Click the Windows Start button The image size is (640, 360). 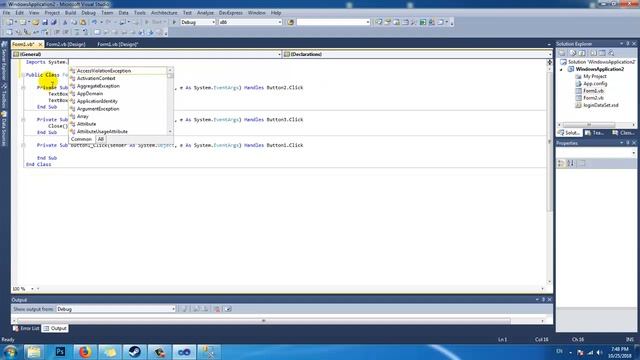(x=10, y=352)
